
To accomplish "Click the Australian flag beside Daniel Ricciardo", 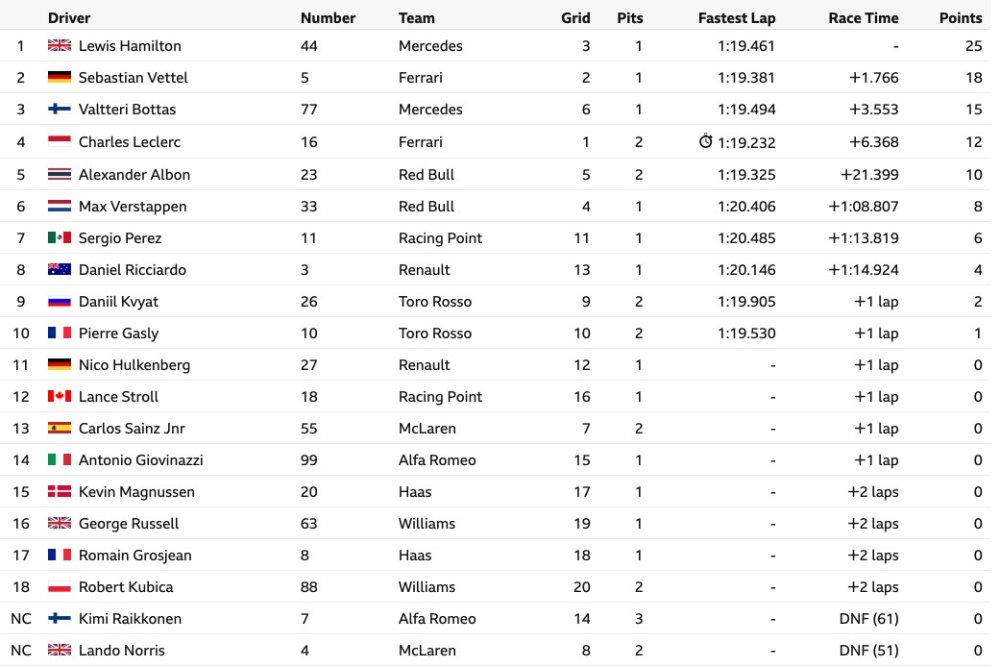I will click(59, 270).
